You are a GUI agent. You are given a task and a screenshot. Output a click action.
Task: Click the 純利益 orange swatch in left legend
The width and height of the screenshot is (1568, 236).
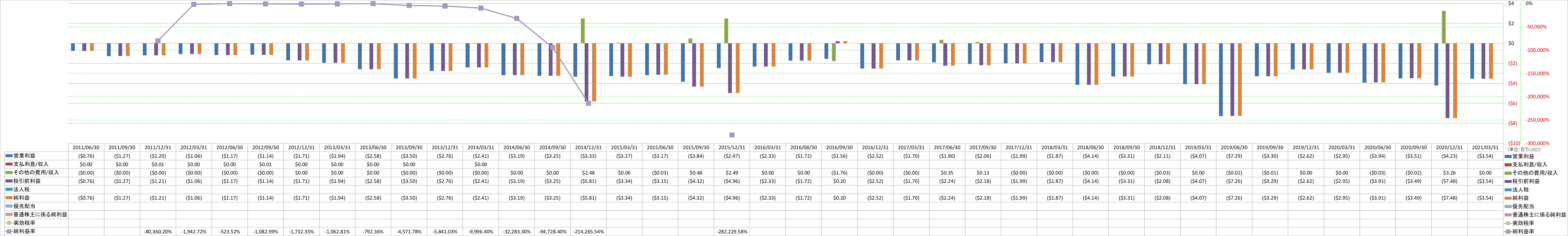click(9, 198)
